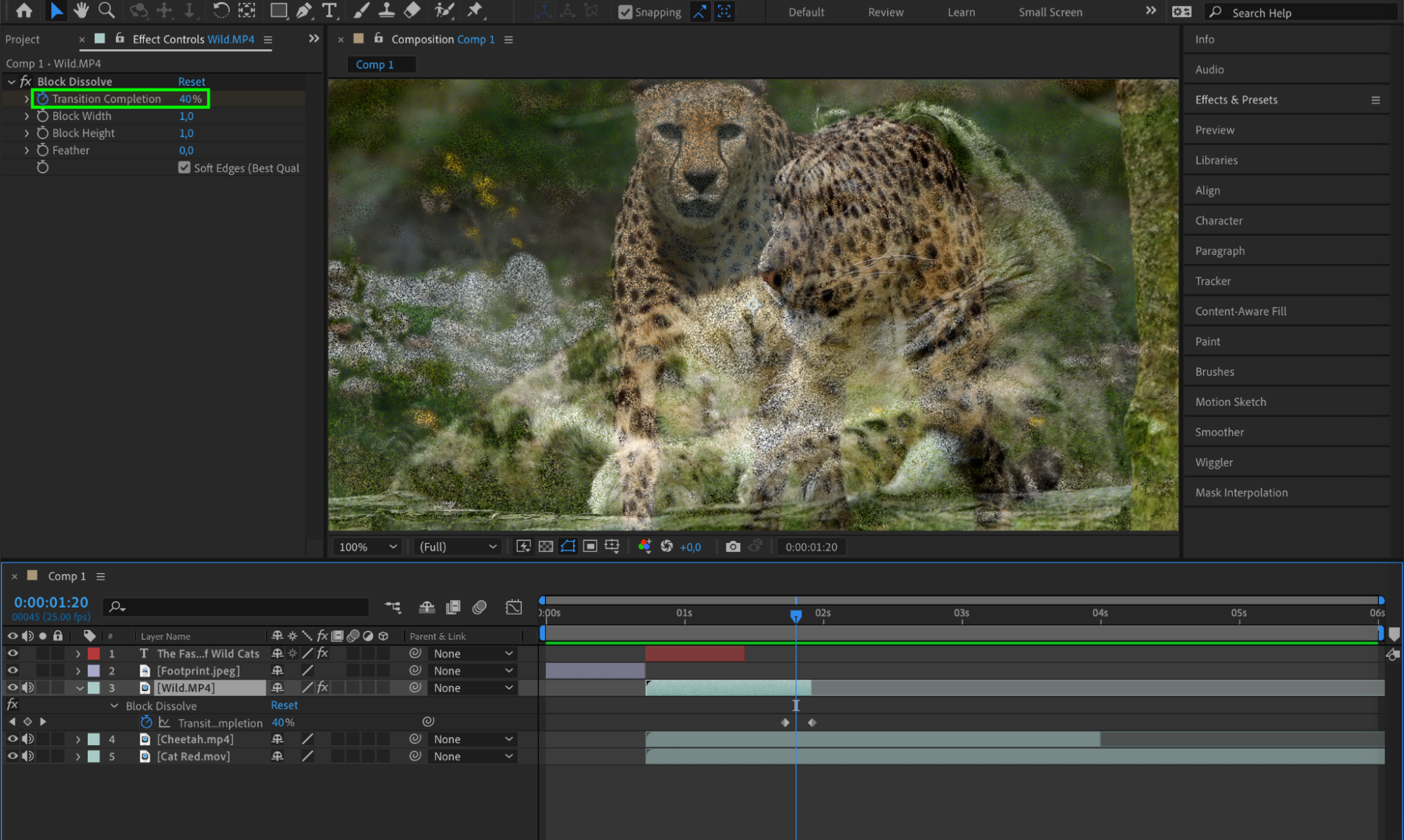Click the Transition Completion 40% value

click(x=190, y=99)
